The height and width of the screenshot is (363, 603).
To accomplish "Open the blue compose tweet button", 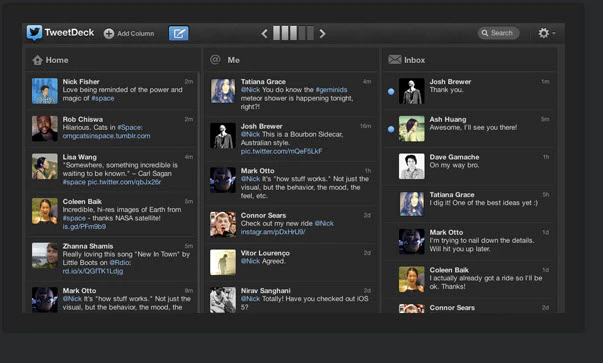I will click(178, 33).
